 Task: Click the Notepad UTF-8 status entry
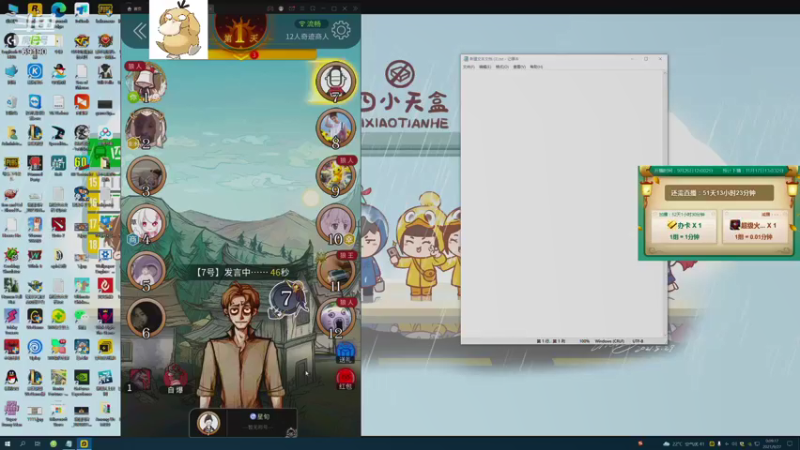(638, 341)
